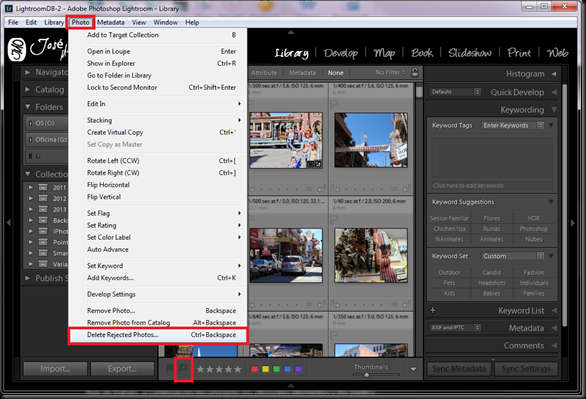This screenshot has width=586, height=399.
Task: Click the add keywords input field
Action: 492,186
